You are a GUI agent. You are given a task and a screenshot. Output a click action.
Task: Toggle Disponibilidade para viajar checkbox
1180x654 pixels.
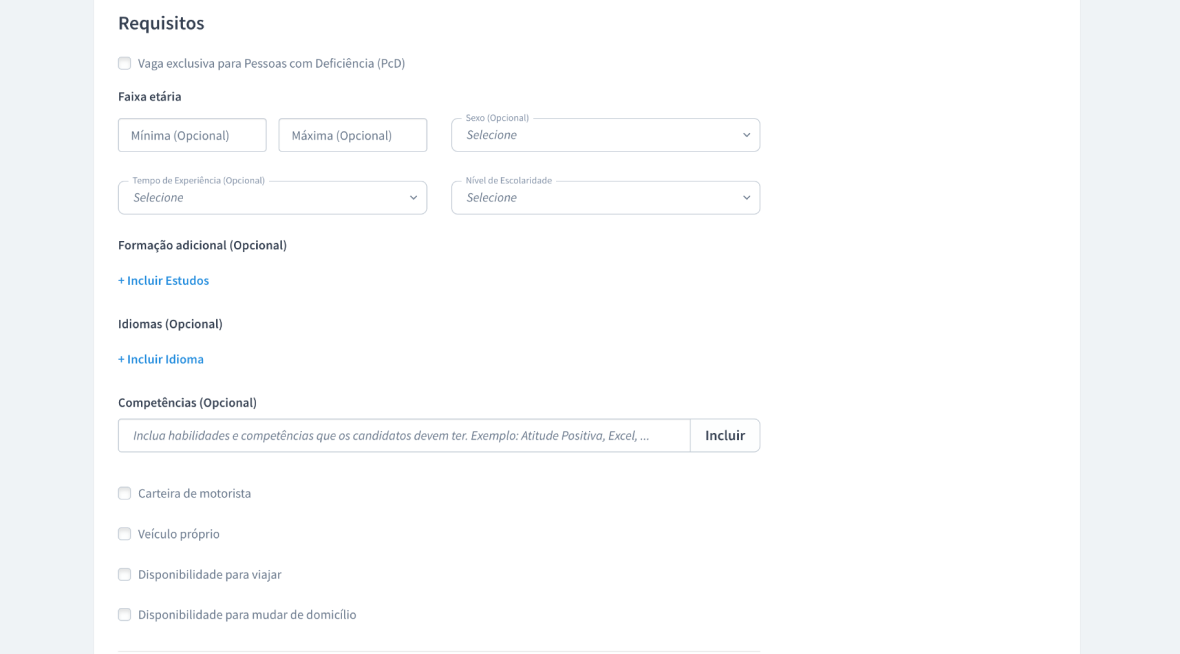(x=125, y=574)
